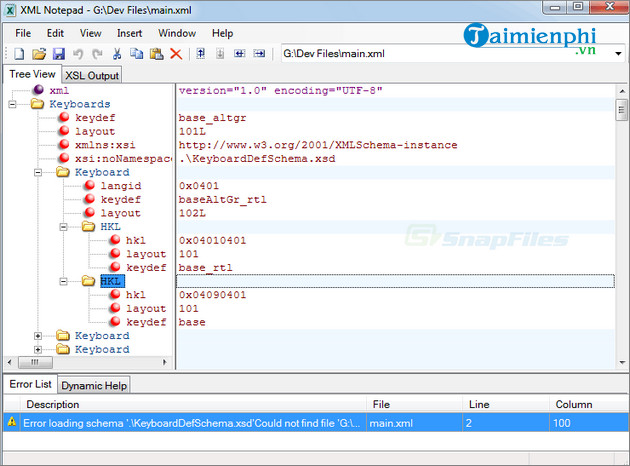Viewport: 630px width, 466px height.
Task: Select the Error loading schema row
Action: 316,423
